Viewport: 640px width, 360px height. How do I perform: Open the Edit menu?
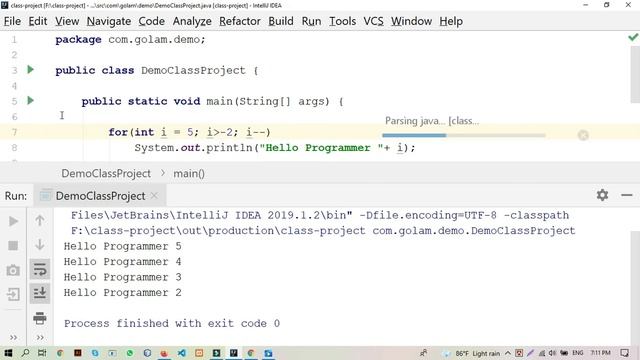38,21
